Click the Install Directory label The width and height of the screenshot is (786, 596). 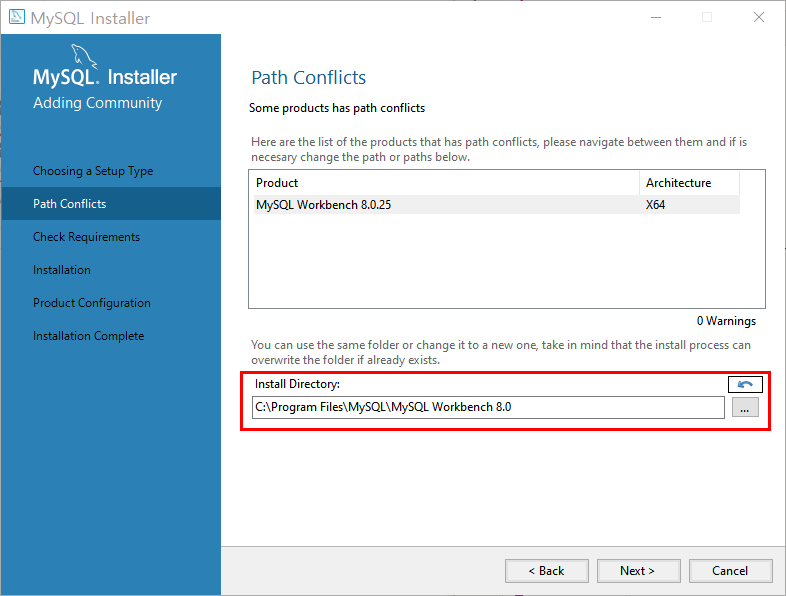[x=297, y=384]
